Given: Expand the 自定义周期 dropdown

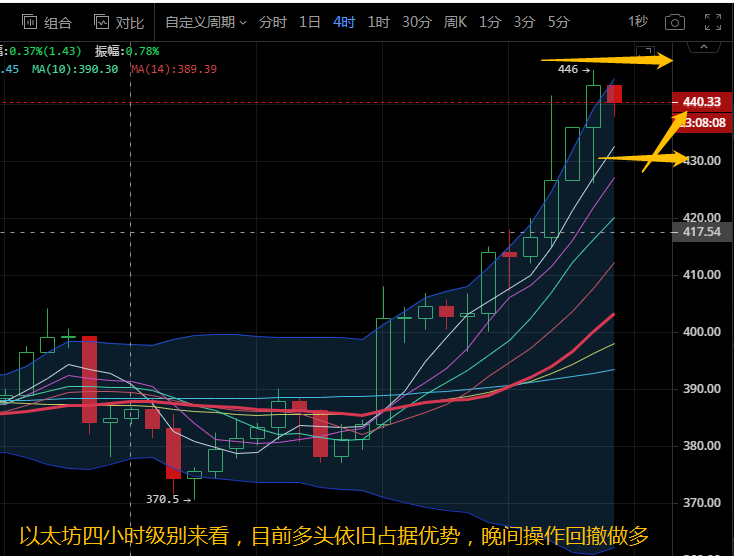Looking at the screenshot, I should click(x=205, y=22).
